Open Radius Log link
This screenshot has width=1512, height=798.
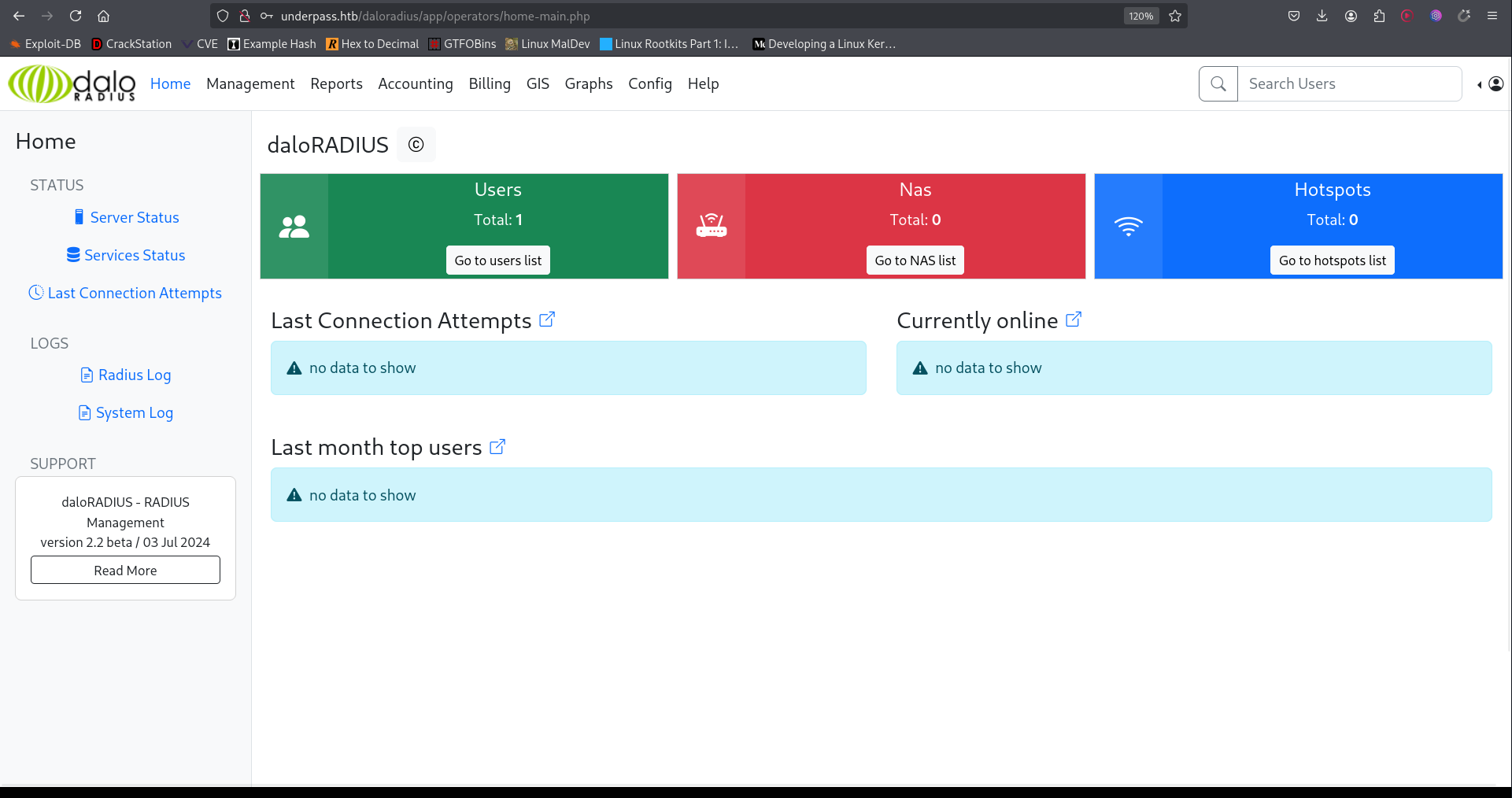pos(126,375)
